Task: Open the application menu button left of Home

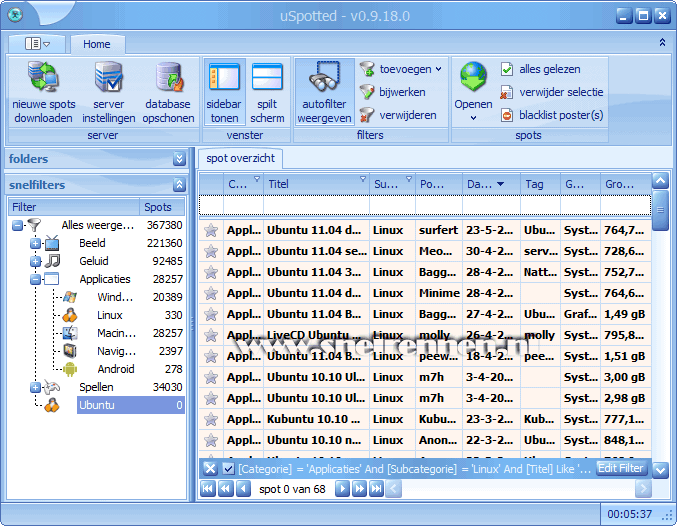Action: [37, 44]
